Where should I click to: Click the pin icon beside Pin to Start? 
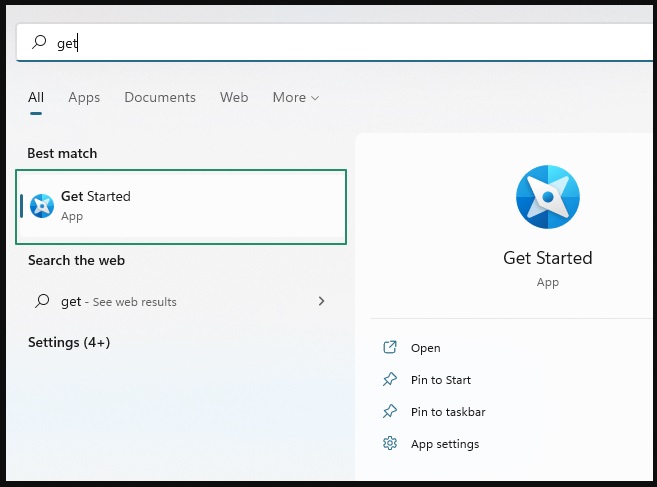pyautogui.click(x=390, y=379)
